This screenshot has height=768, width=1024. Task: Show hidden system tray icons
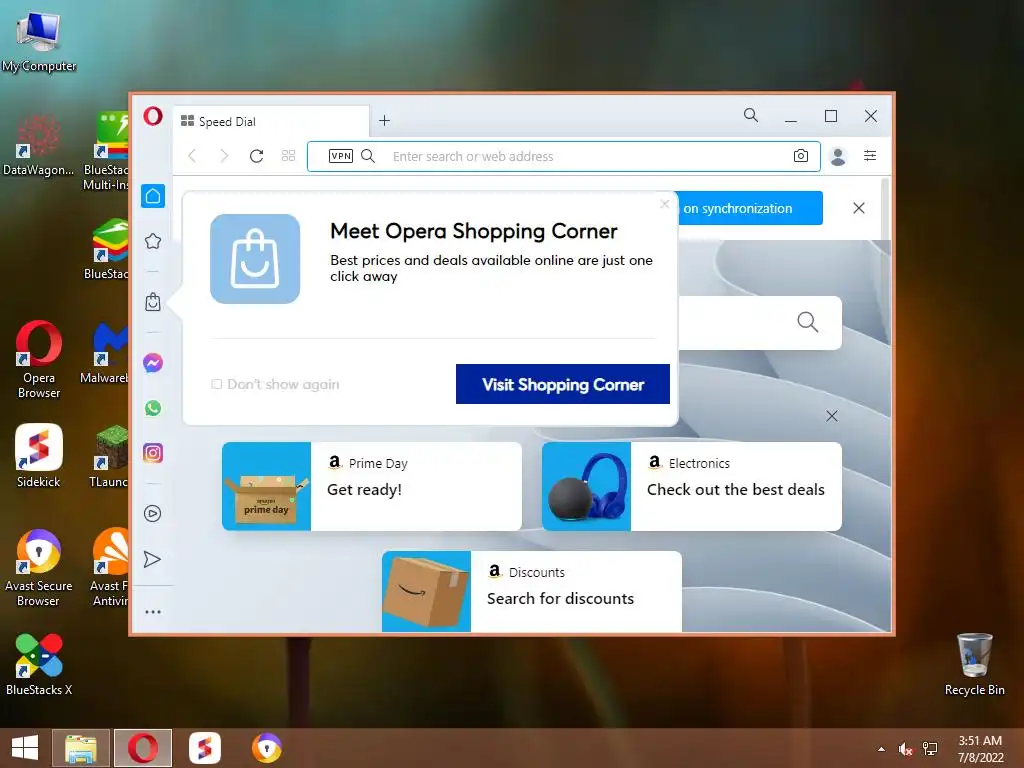click(x=882, y=749)
